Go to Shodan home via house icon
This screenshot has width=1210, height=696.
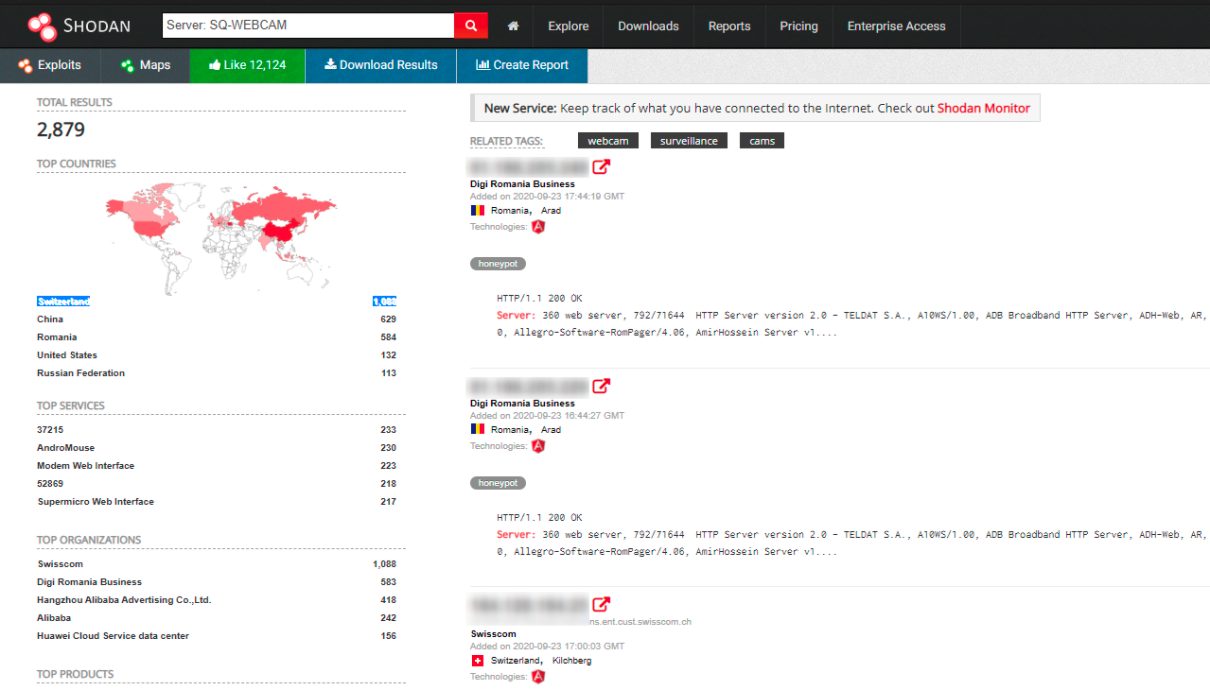[x=513, y=26]
